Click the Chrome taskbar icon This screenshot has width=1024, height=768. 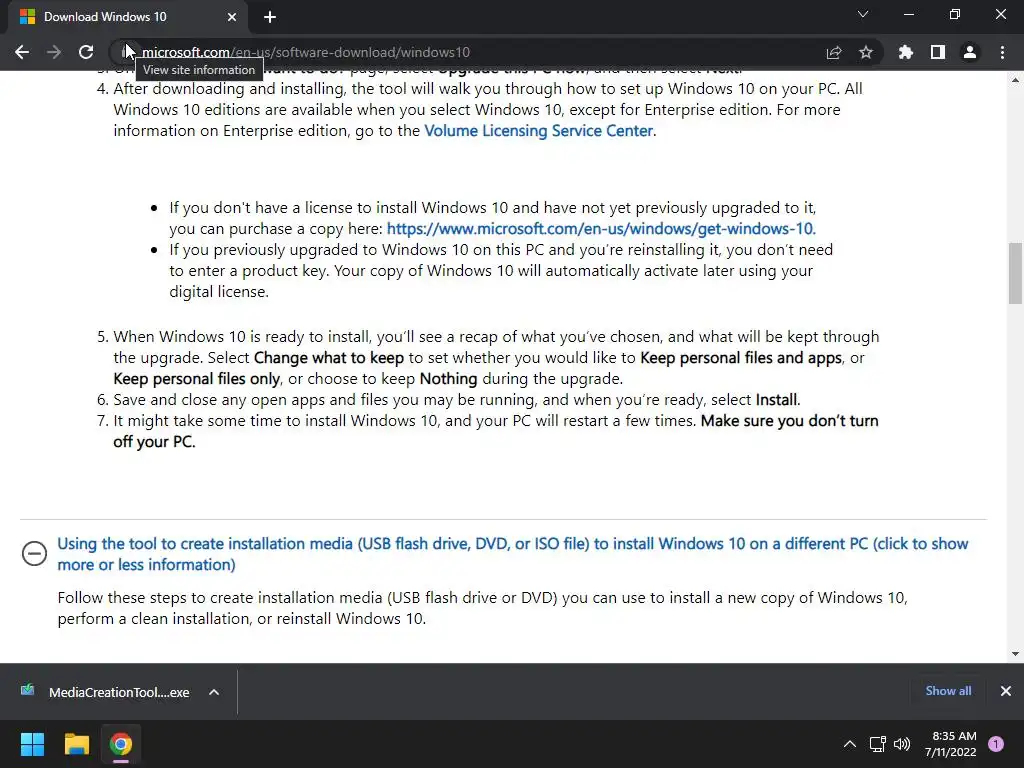pyautogui.click(x=121, y=744)
